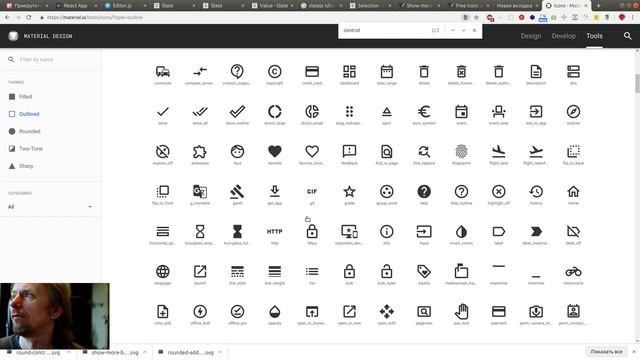The image size is (640, 360).
Task: Choose the Rounded theme
Action: pyautogui.click(x=24, y=131)
